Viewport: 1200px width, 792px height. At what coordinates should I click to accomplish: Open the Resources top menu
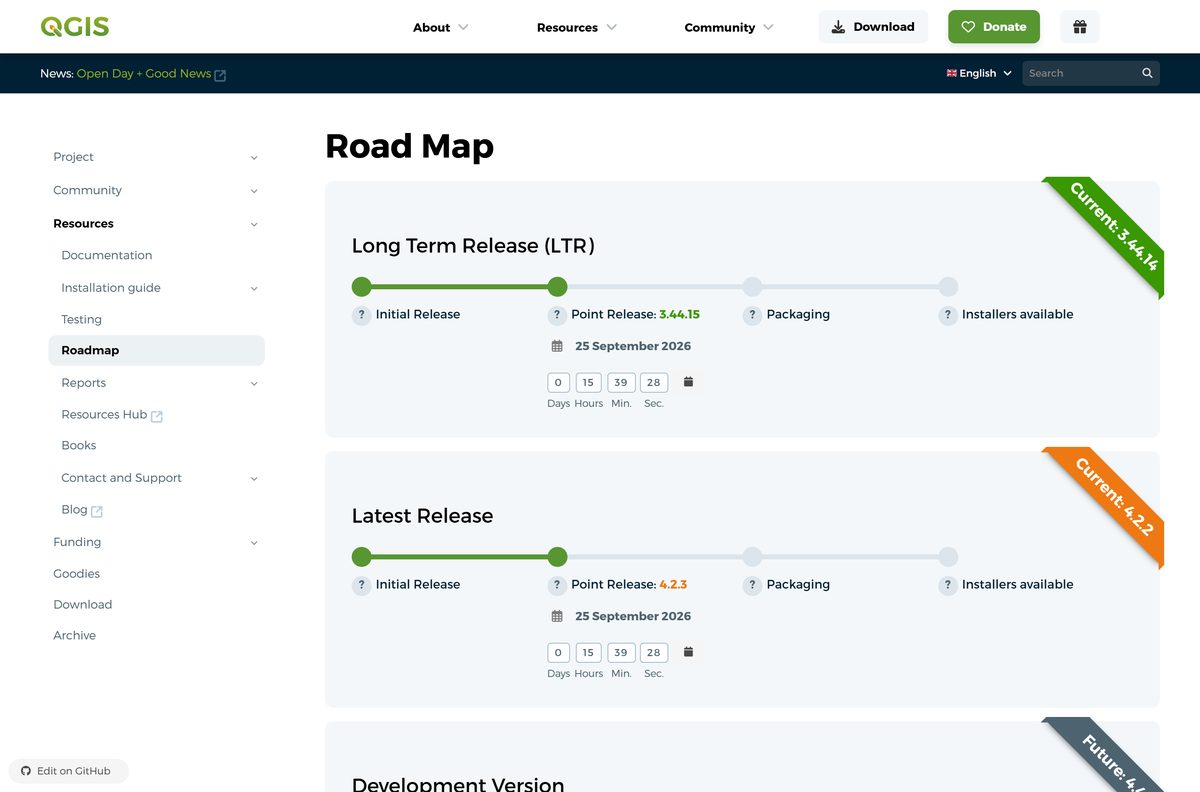tap(577, 27)
